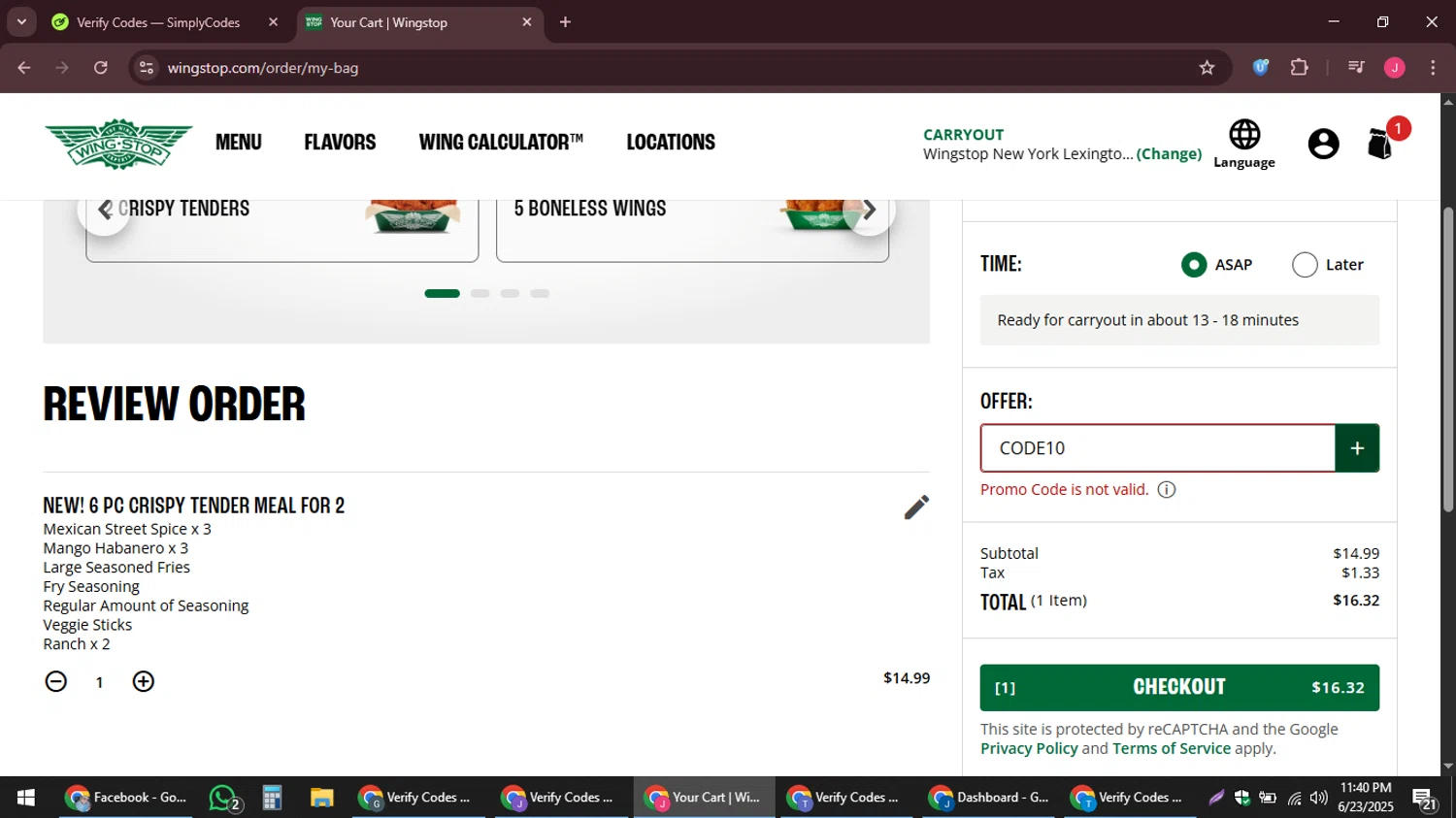Open the Windows Start menu
1456x818 pixels.
(26, 798)
